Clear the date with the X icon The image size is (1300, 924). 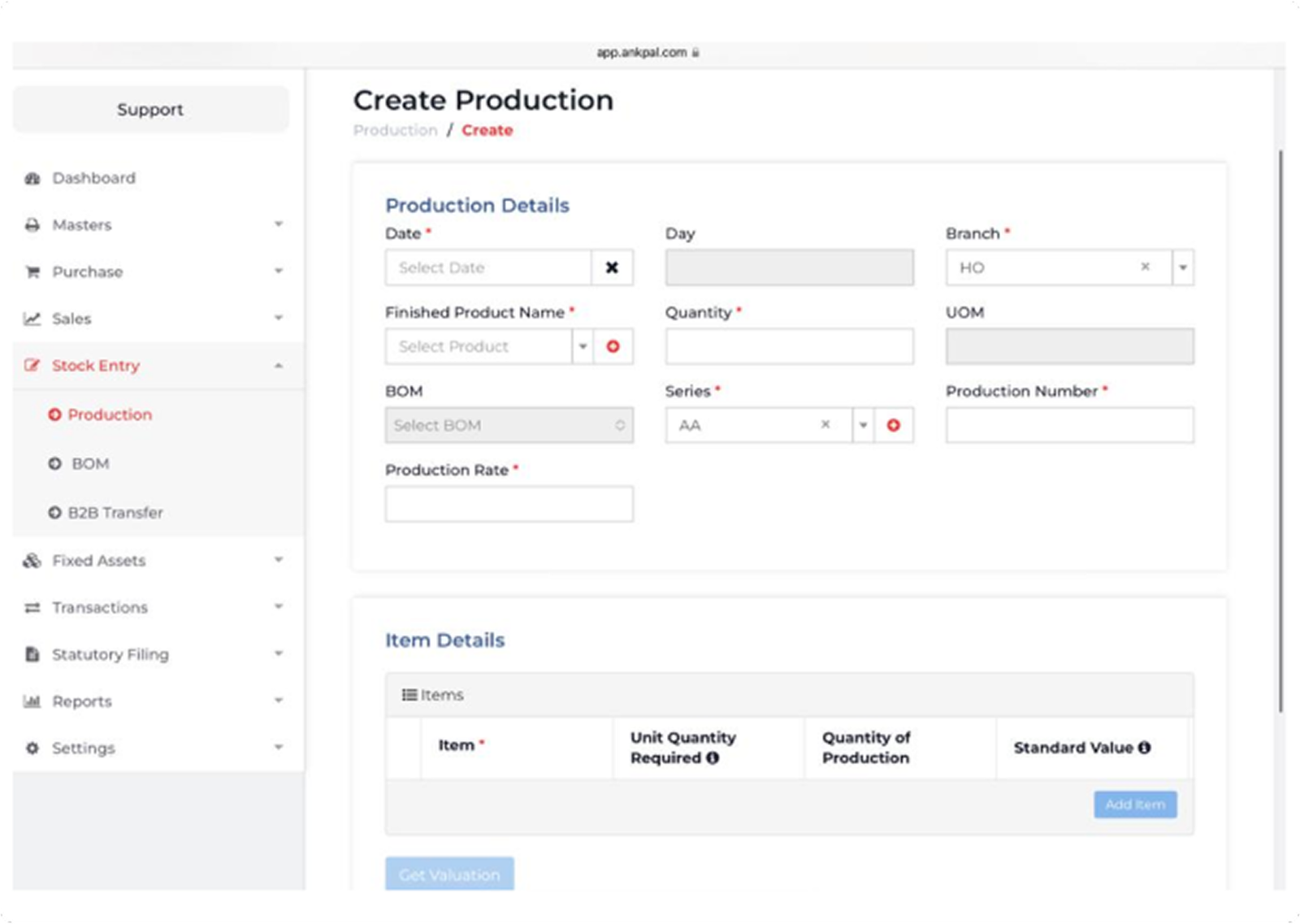(612, 267)
